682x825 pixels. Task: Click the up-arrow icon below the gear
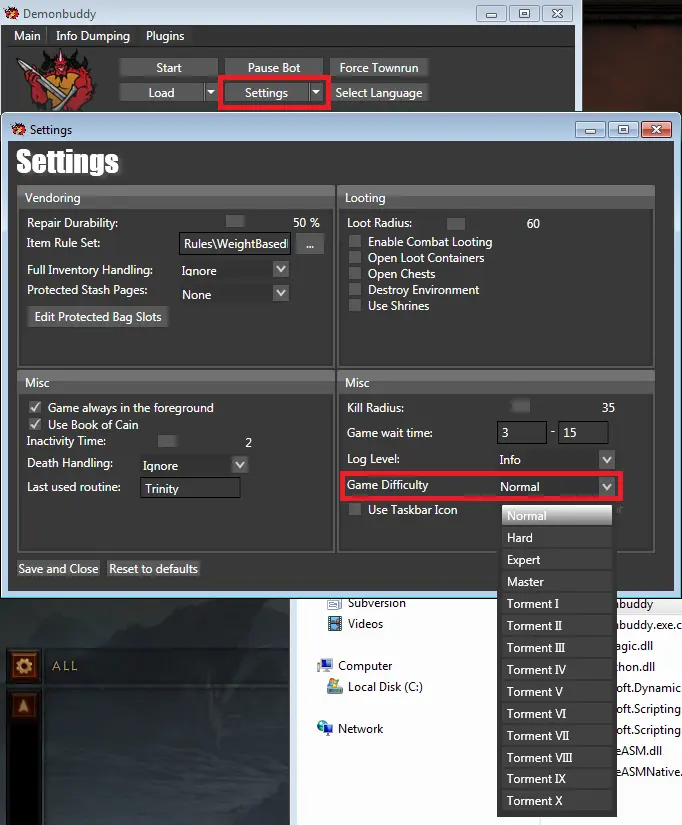coord(24,706)
